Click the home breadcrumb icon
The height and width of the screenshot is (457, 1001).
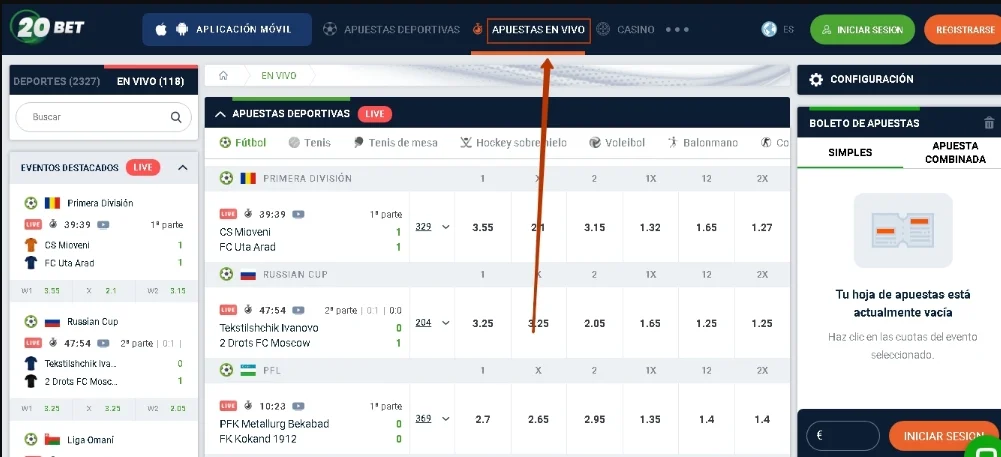click(x=223, y=75)
